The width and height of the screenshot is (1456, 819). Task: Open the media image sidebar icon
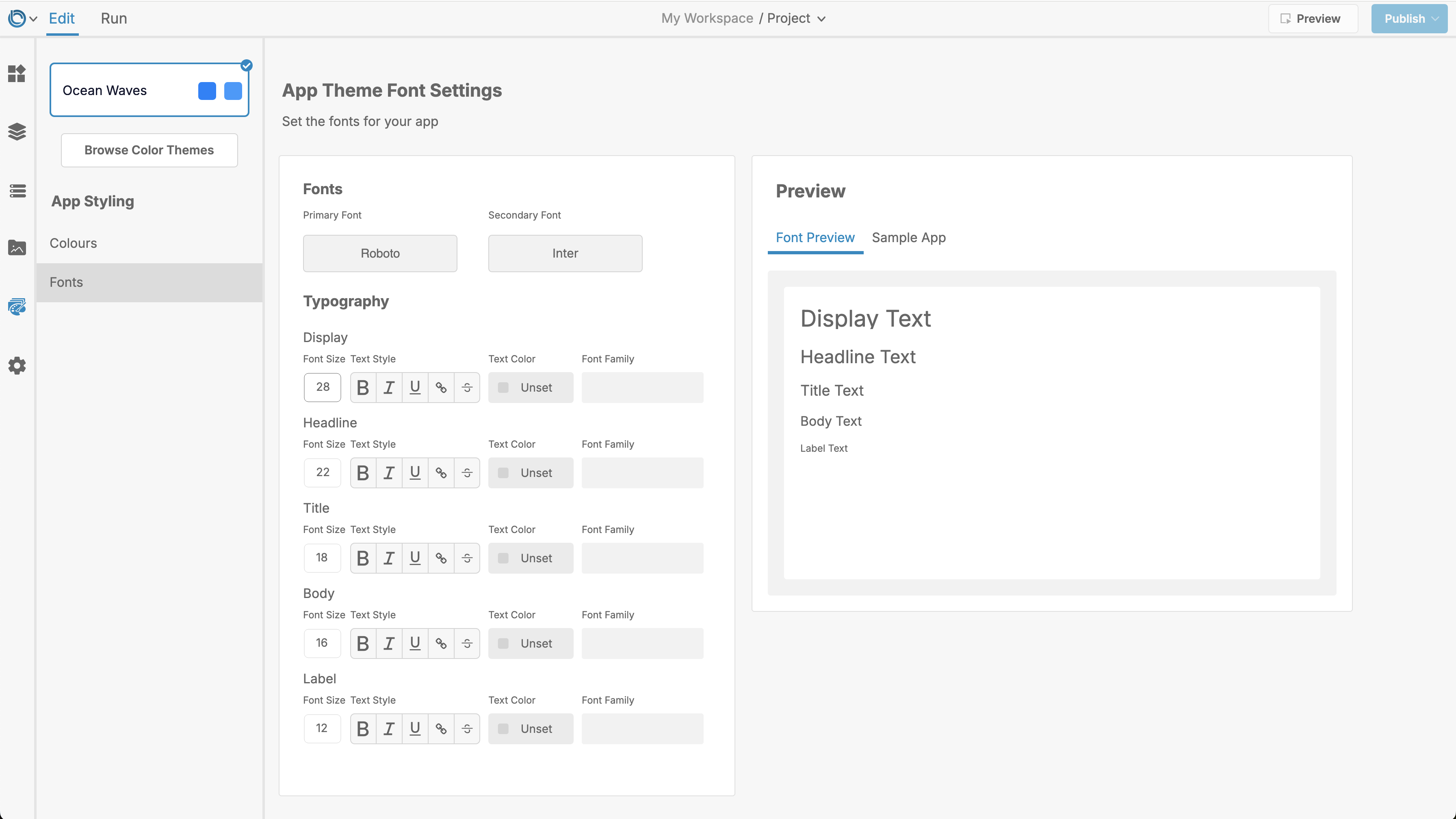tap(17, 247)
